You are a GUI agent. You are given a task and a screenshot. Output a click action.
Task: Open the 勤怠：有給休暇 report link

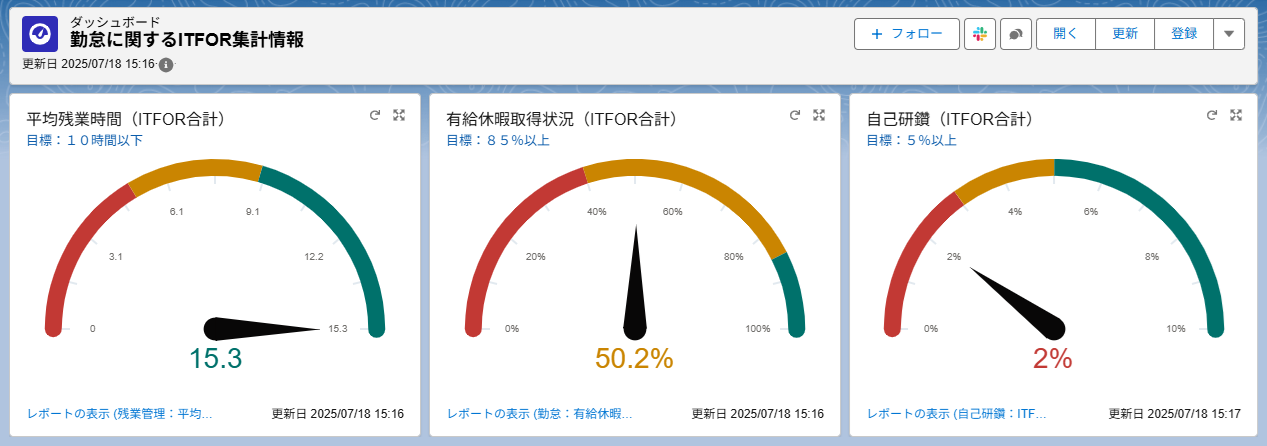pos(540,413)
